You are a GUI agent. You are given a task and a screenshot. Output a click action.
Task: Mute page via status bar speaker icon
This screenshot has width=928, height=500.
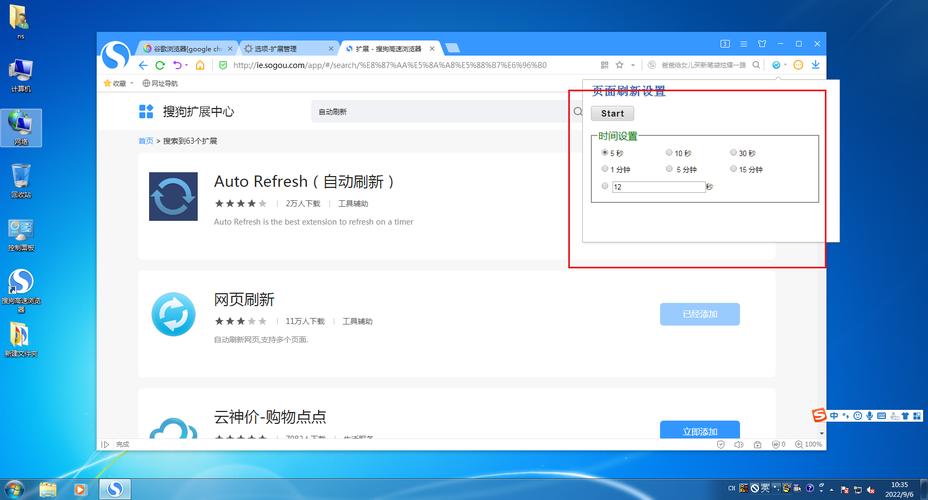point(739,444)
